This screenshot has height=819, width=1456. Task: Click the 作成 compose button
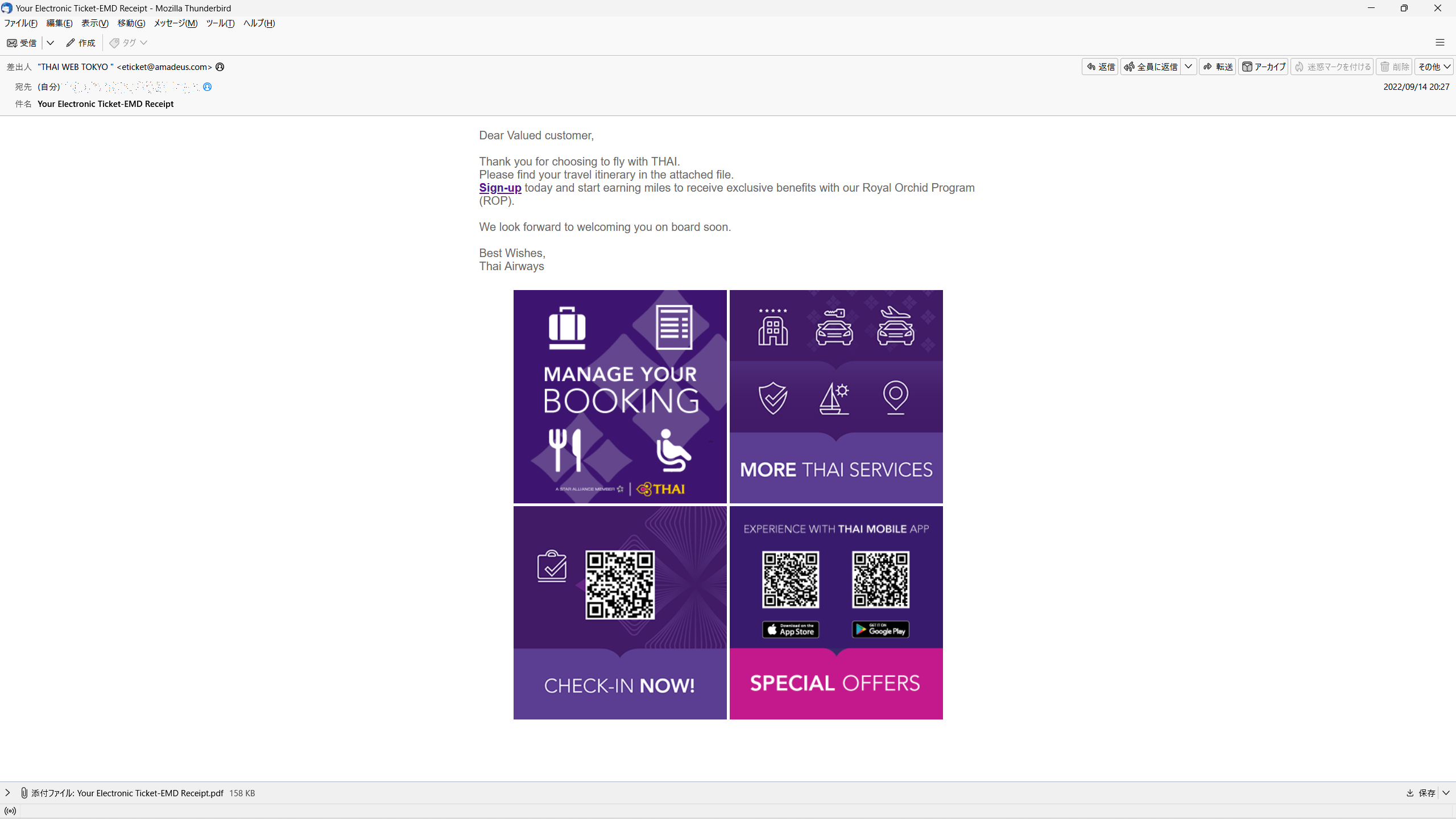click(81, 43)
